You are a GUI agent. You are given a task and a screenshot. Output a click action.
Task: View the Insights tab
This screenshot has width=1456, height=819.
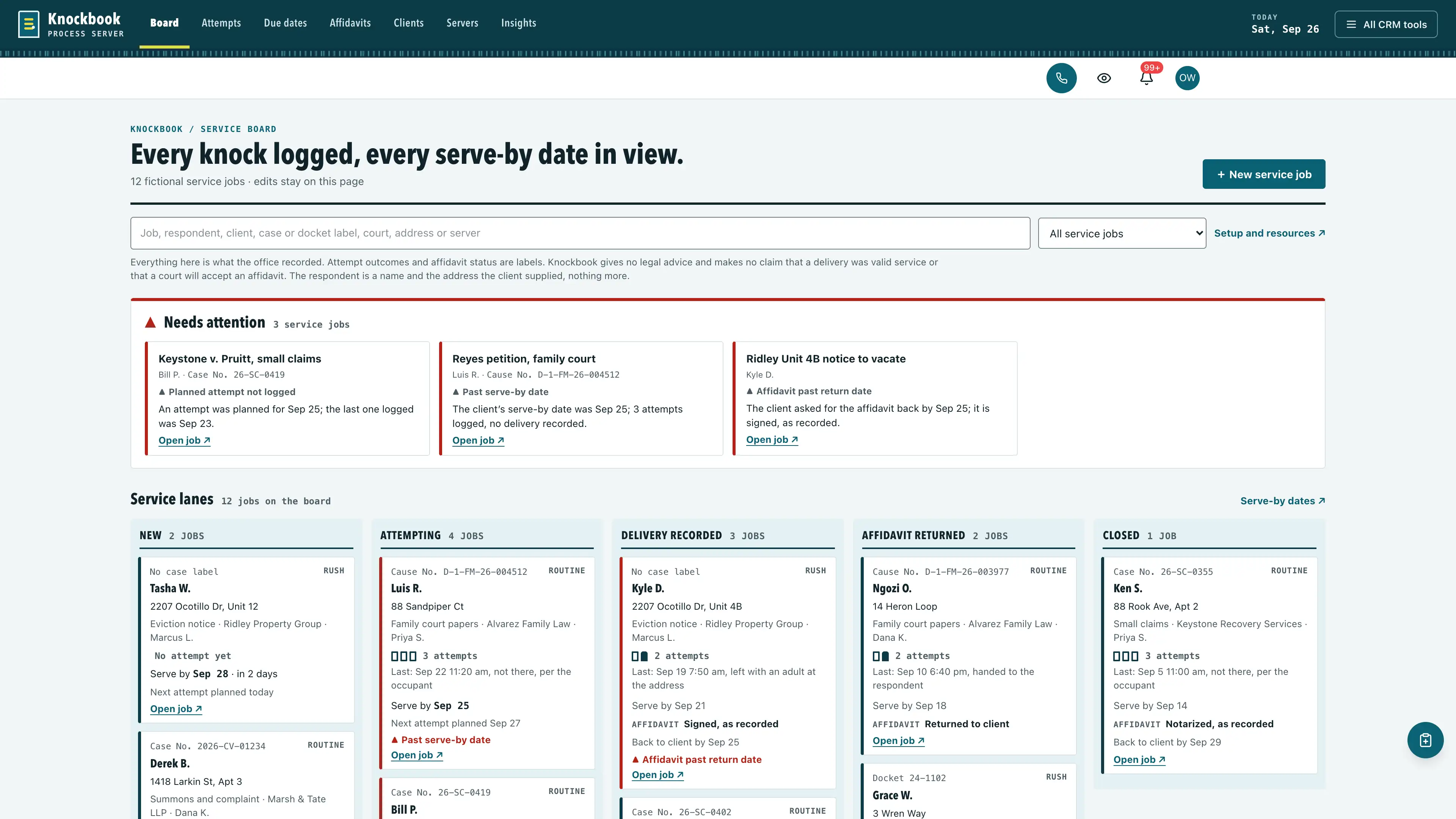pos(518,23)
